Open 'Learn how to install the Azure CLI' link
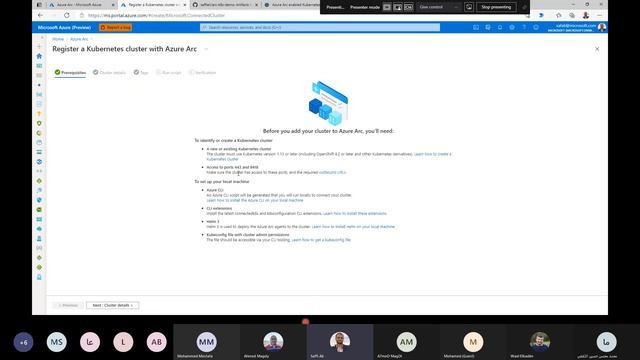 [x=255, y=200]
